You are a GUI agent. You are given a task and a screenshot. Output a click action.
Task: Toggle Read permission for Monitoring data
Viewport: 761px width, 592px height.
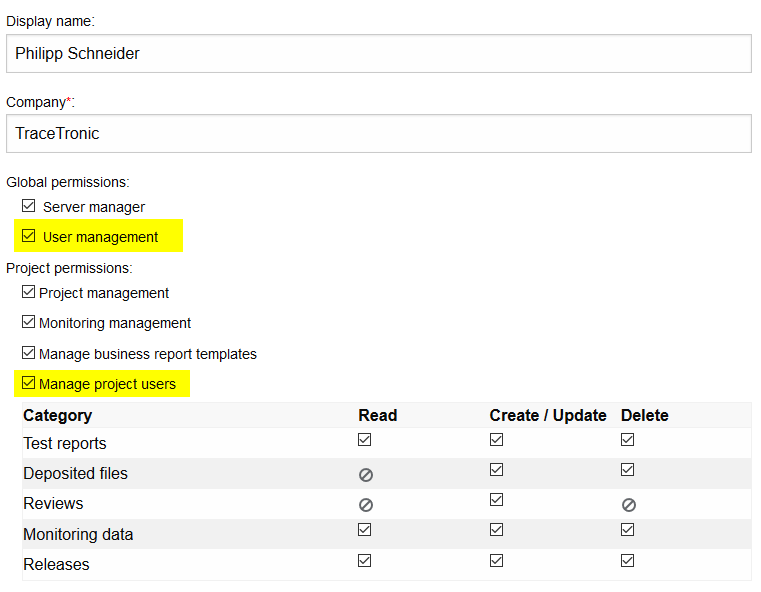[x=364, y=529]
